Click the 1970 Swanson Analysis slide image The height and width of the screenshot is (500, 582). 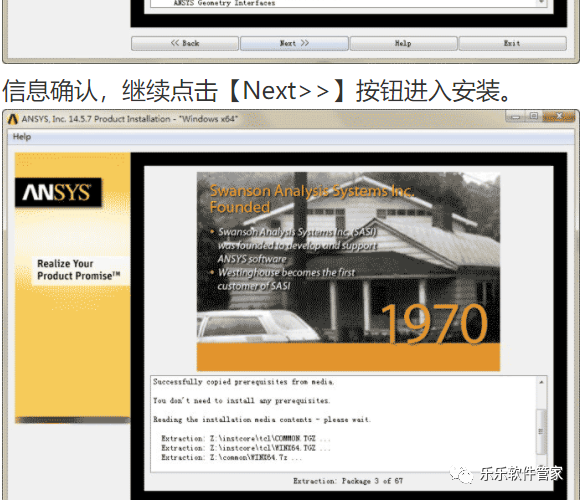[x=348, y=271]
